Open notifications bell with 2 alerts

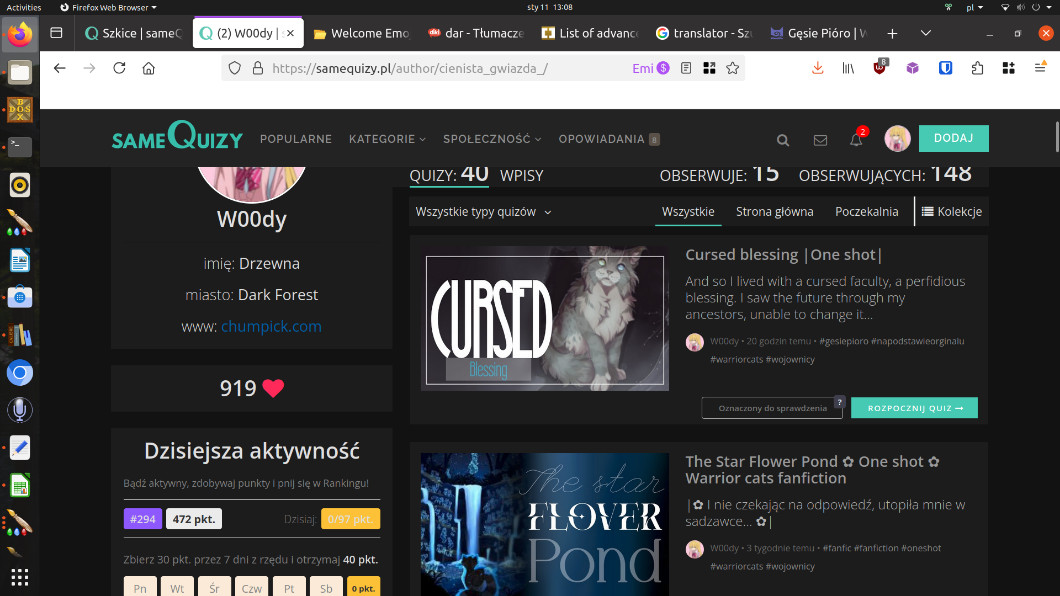[857, 139]
